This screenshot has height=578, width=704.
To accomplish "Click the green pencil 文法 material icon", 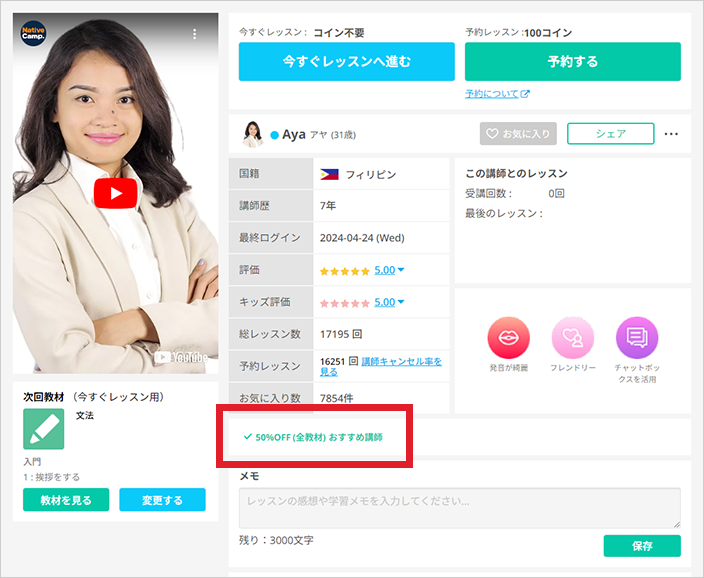I will click(x=44, y=429).
